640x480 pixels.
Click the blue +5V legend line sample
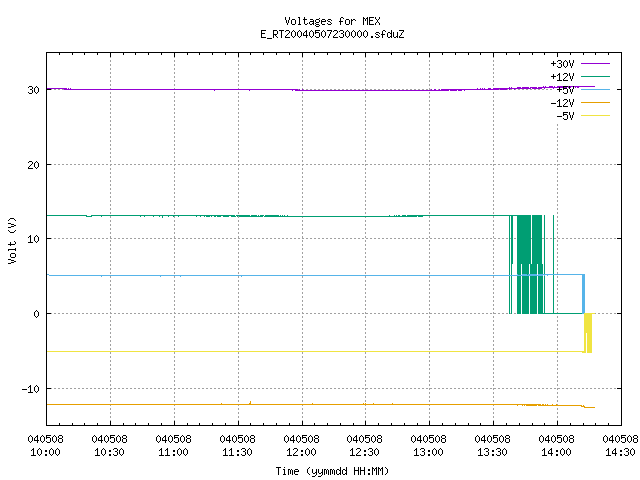pyautogui.click(x=595, y=89)
